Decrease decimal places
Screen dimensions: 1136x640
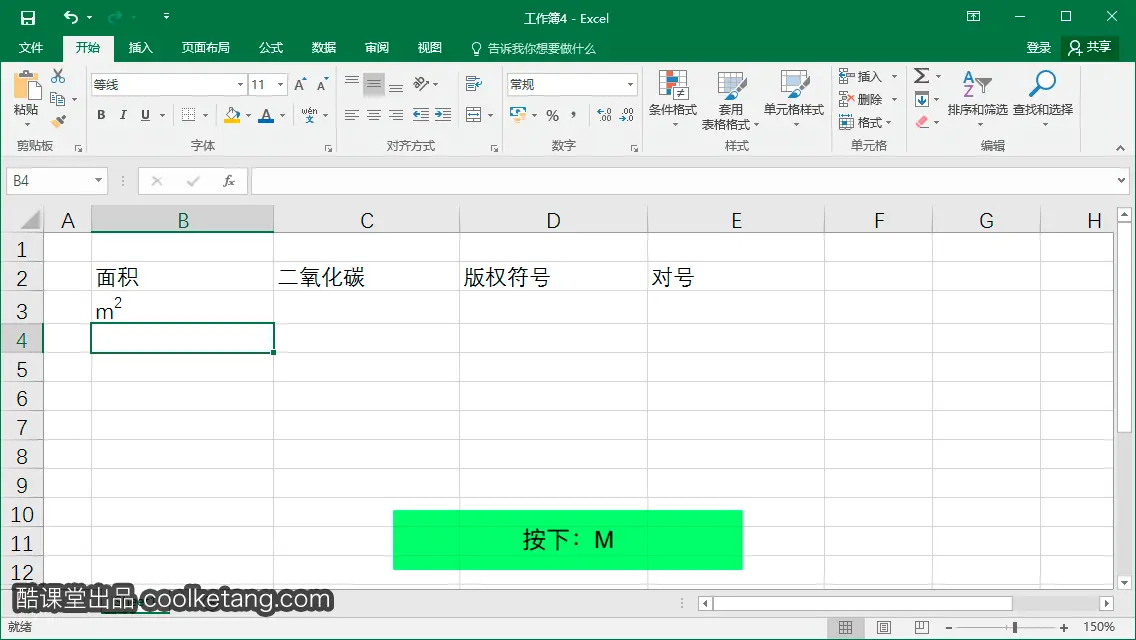[x=627, y=115]
